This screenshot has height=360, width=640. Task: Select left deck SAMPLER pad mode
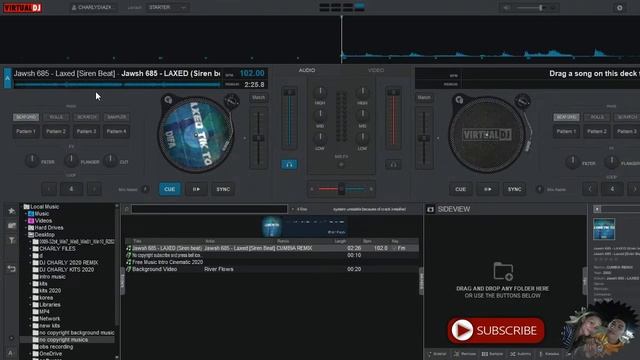click(117, 117)
